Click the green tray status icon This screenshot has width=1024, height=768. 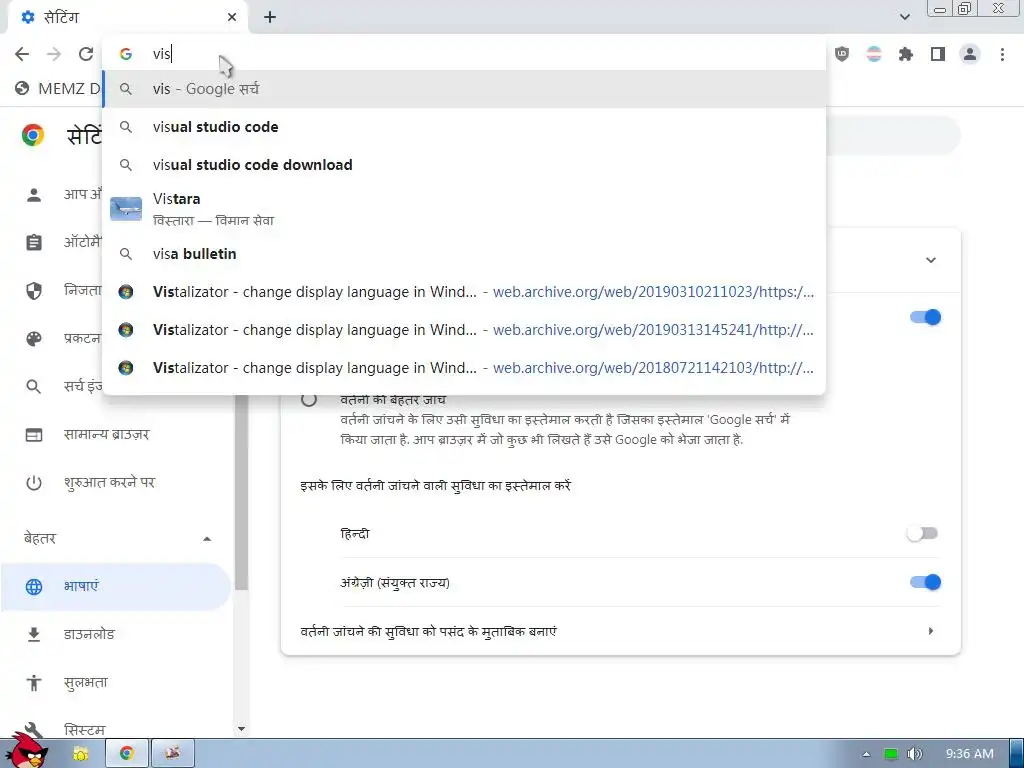pyautogui.click(x=890, y=754)
